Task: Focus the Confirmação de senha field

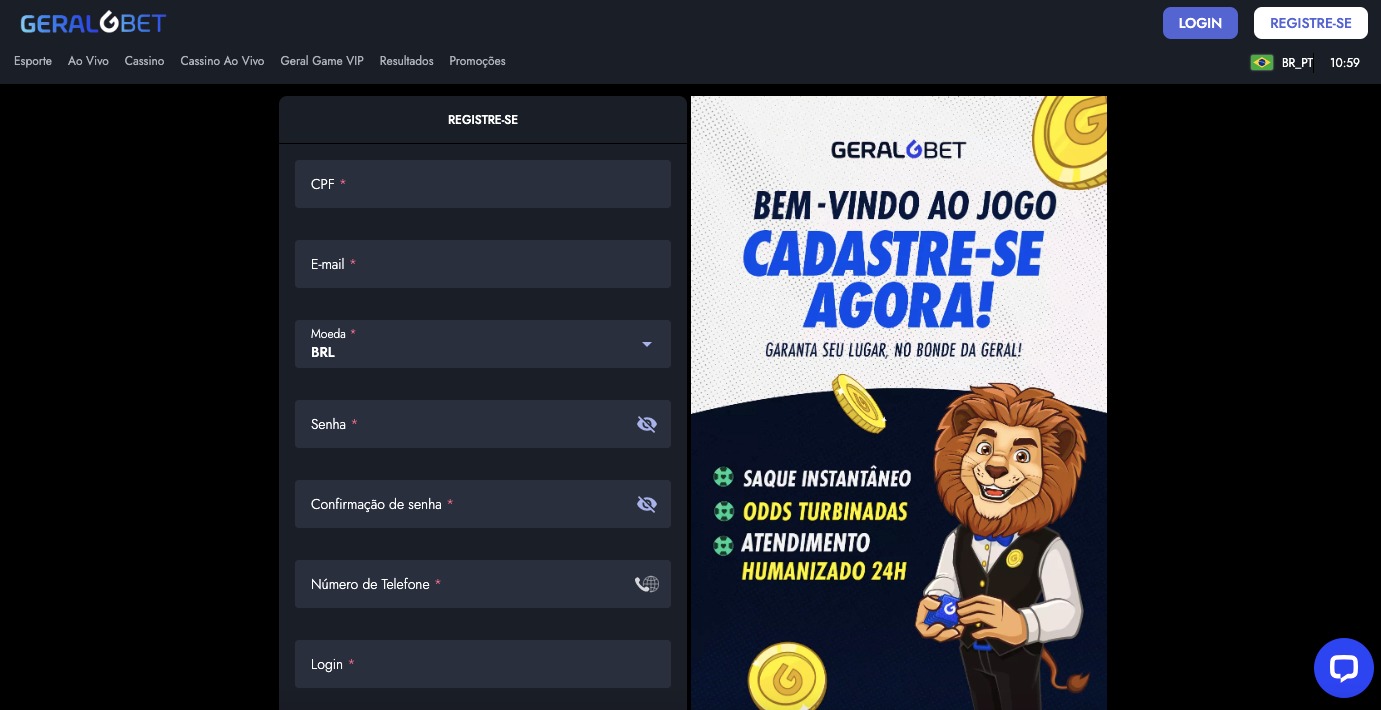Action: (x=483, y=504)
